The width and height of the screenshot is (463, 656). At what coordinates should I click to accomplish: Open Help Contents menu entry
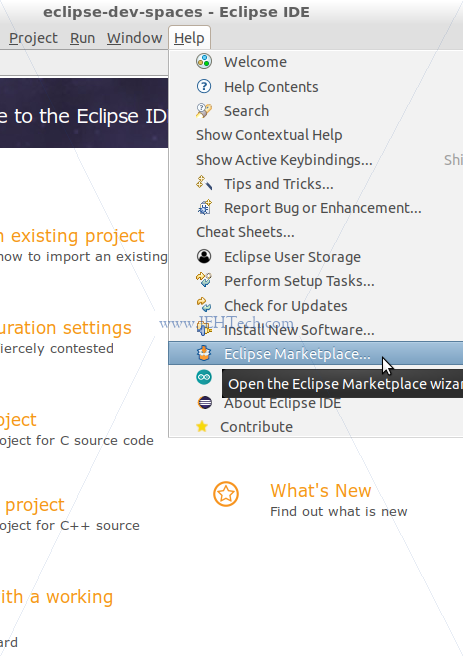[x=271, y=87]
